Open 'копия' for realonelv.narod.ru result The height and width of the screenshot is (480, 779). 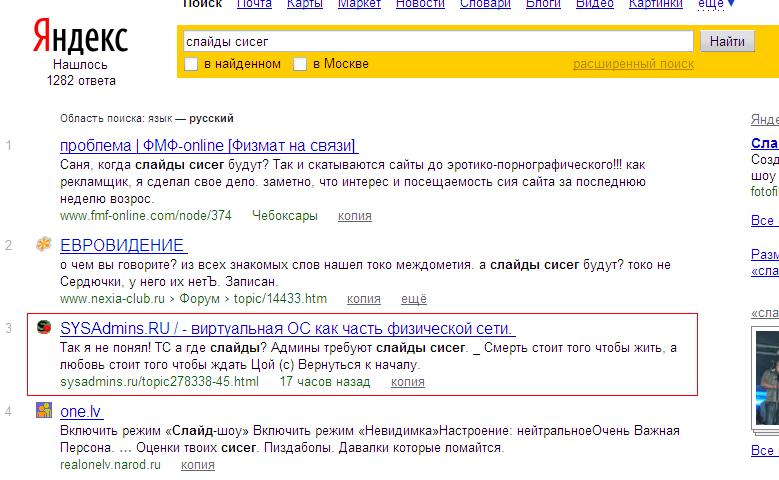198,465
